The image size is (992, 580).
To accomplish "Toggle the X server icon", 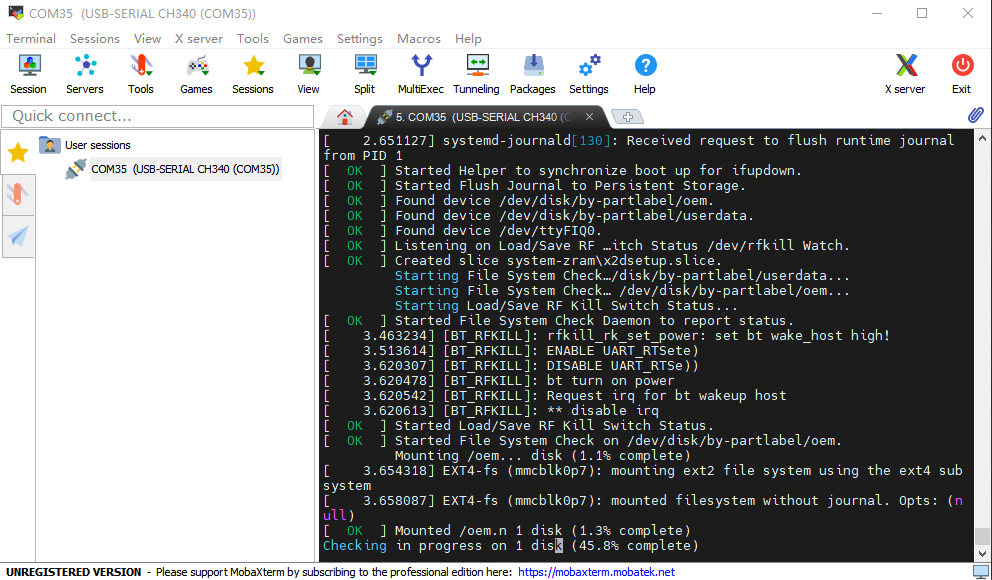I will (905, 74).
